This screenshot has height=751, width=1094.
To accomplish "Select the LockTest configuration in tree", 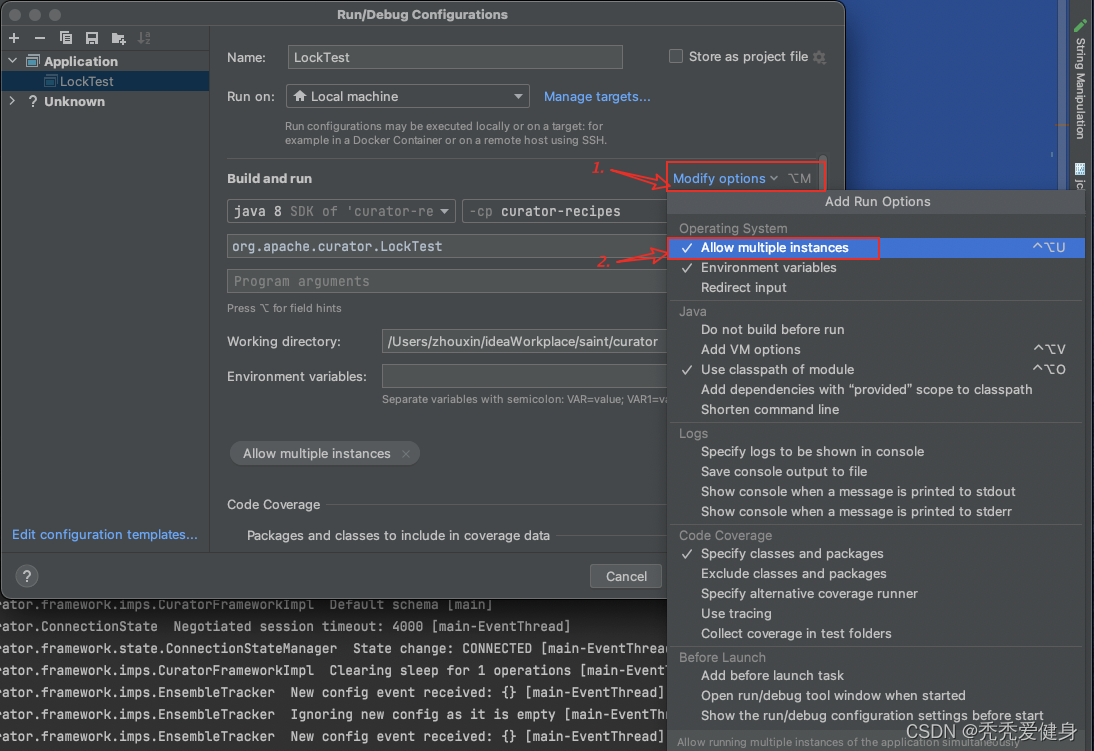I will coord(105,81).
